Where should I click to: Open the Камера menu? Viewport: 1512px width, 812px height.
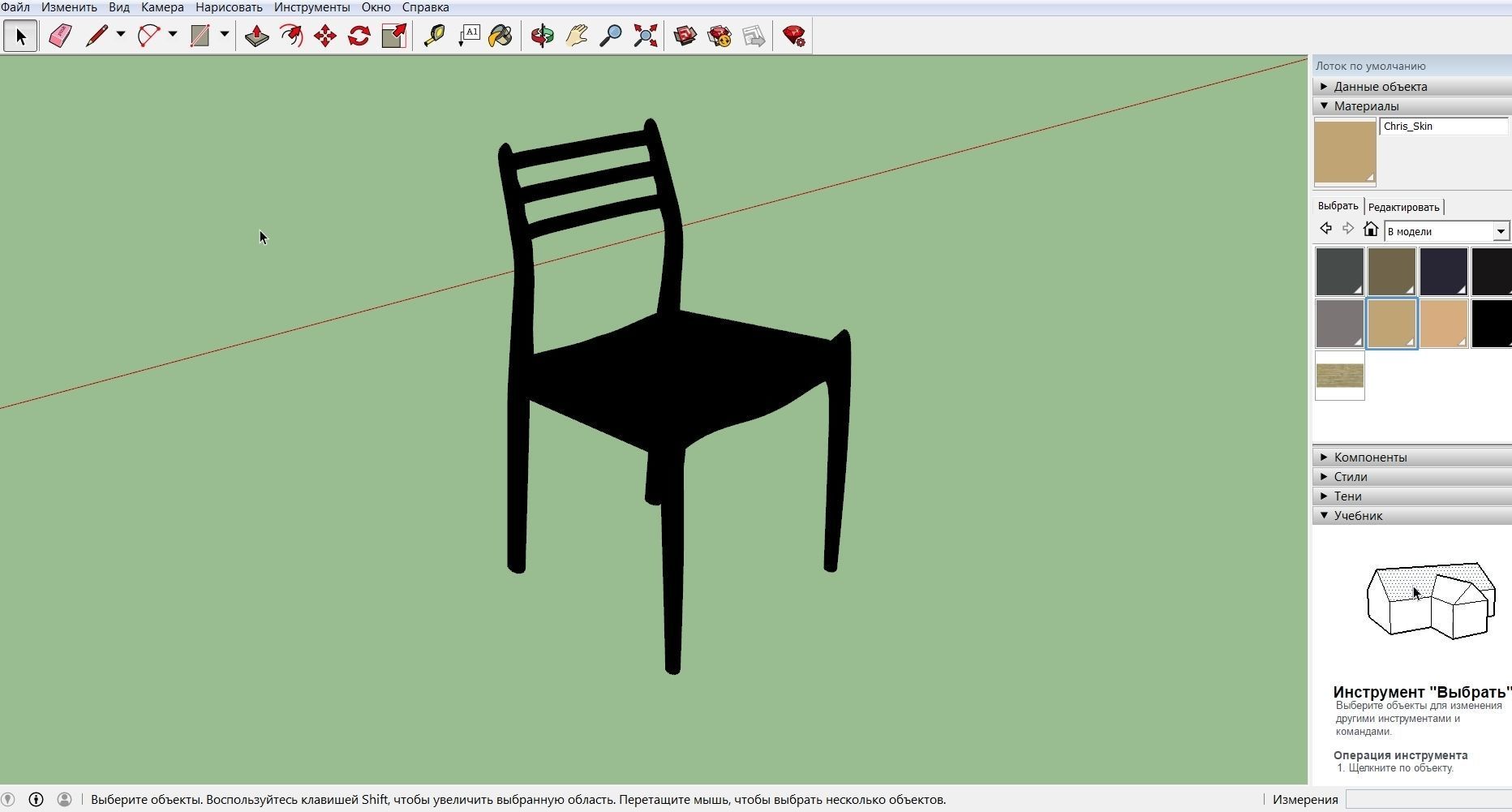pyautogui.click(x=162, y=7)
